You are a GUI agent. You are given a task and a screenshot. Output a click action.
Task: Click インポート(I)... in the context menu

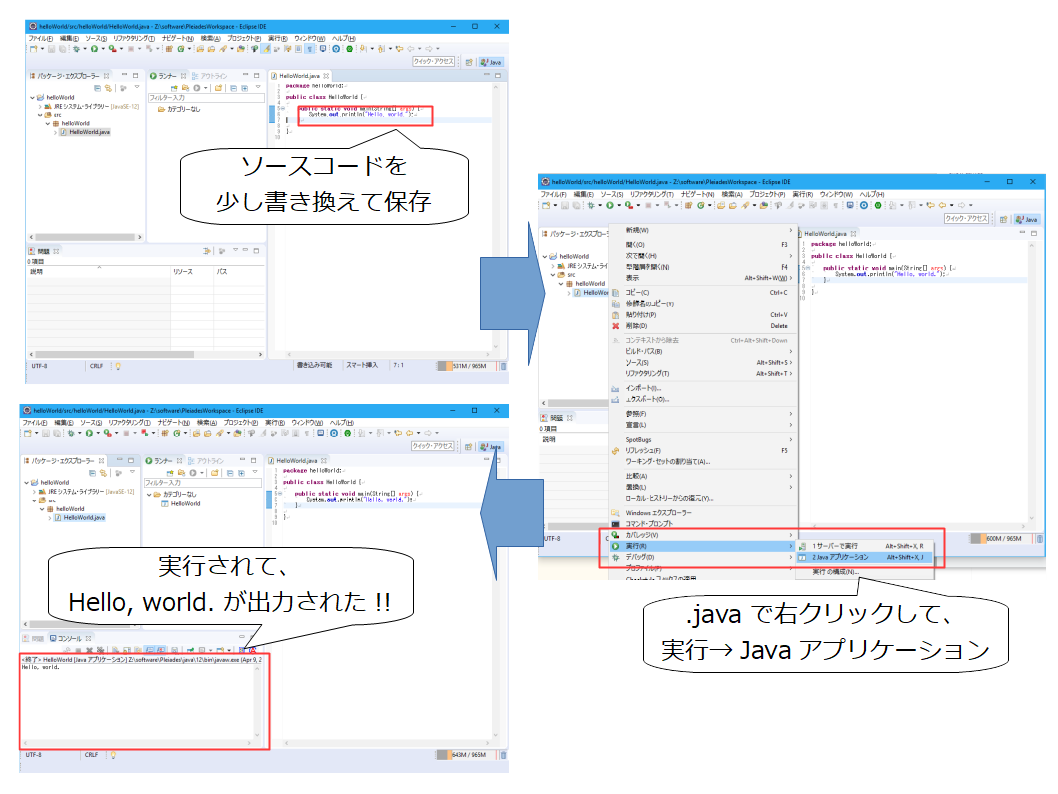(x=702, y=388)
